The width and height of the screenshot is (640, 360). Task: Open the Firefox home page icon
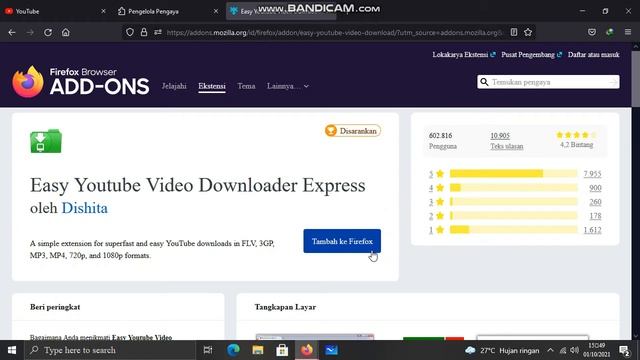(66, 32)
